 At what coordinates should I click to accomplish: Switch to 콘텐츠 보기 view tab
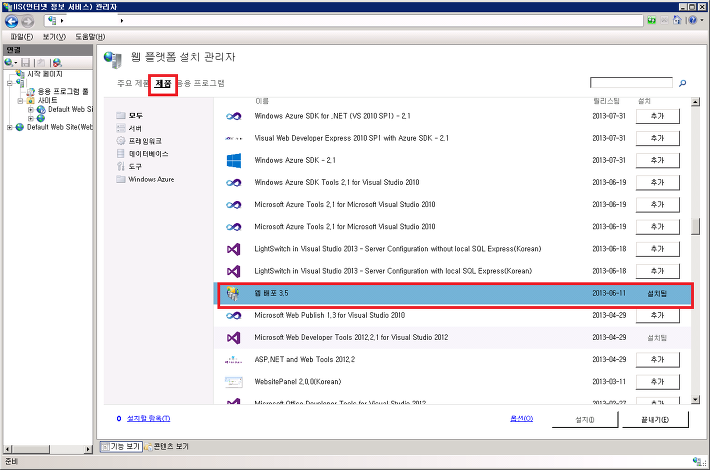[x=167, y=447]
